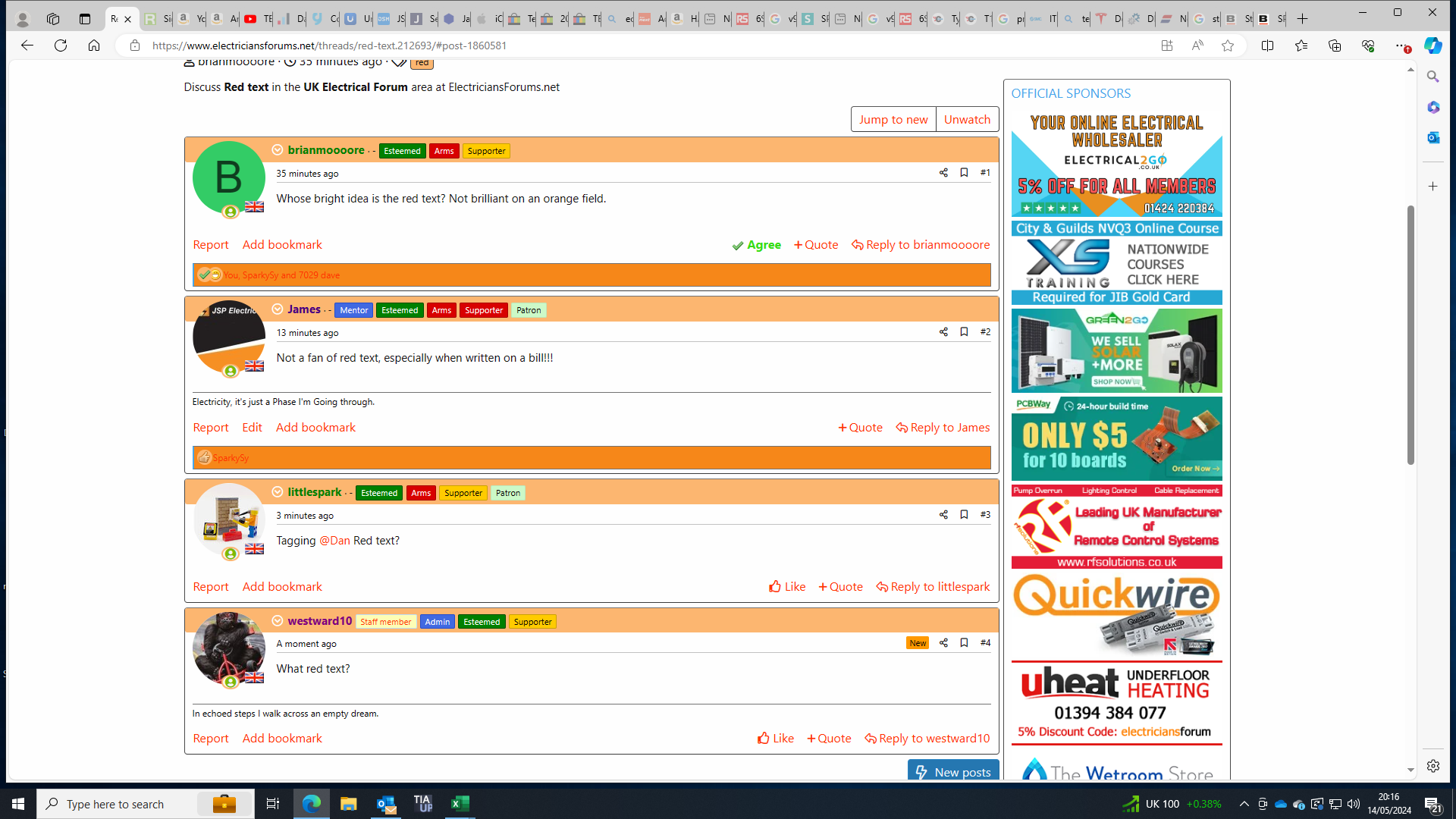Share post #3 by littlespark
This screenshot has height=819, width=1456.
coord(943,515)
